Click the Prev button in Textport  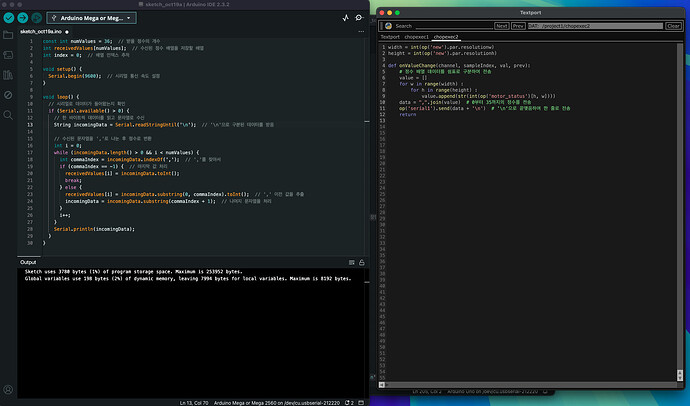518,26
